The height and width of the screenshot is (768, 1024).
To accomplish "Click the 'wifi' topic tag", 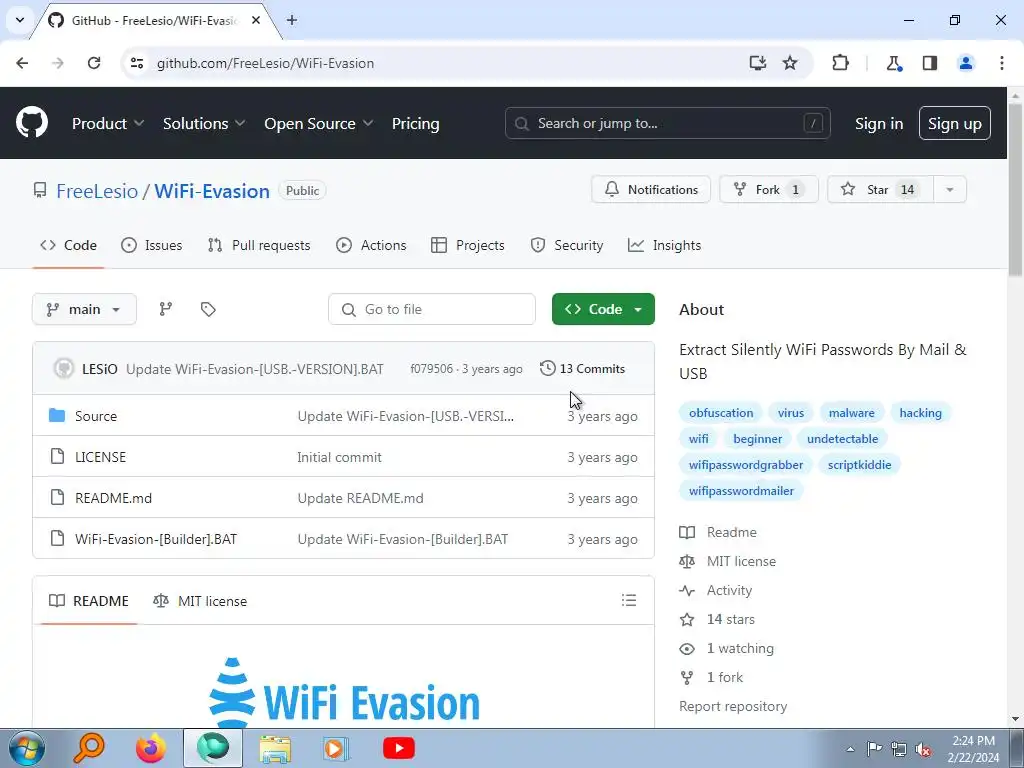I will [x=698, y=439].
